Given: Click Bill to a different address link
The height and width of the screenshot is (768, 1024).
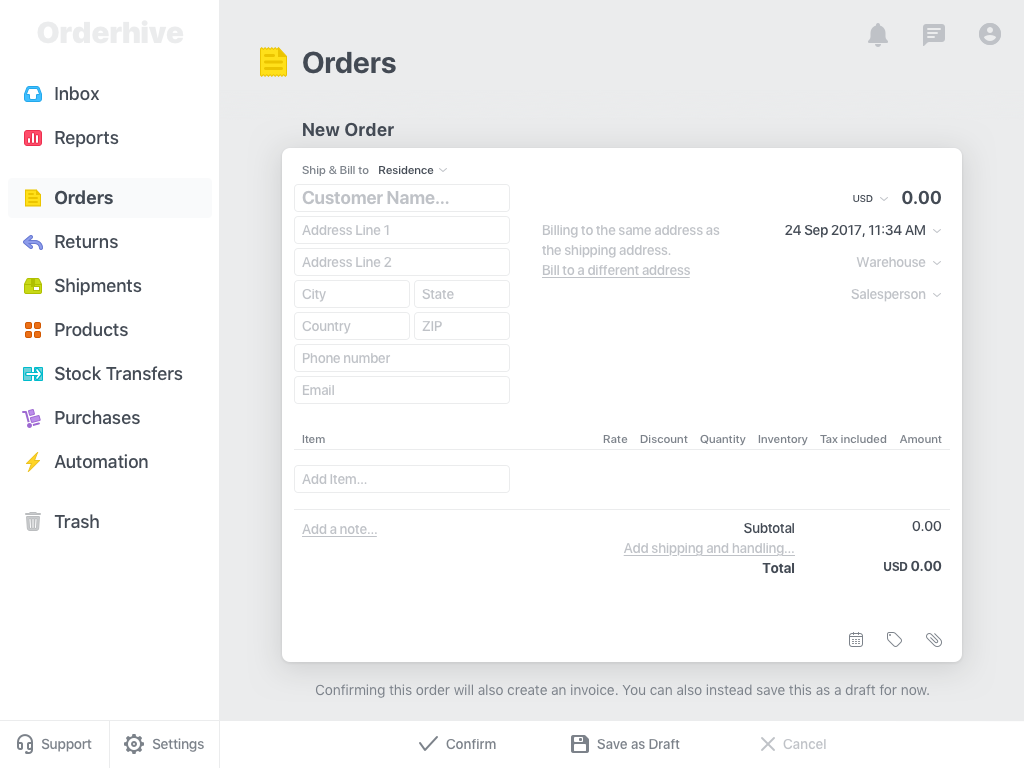Looking at the screenshot, I should [x=616, y=270].
